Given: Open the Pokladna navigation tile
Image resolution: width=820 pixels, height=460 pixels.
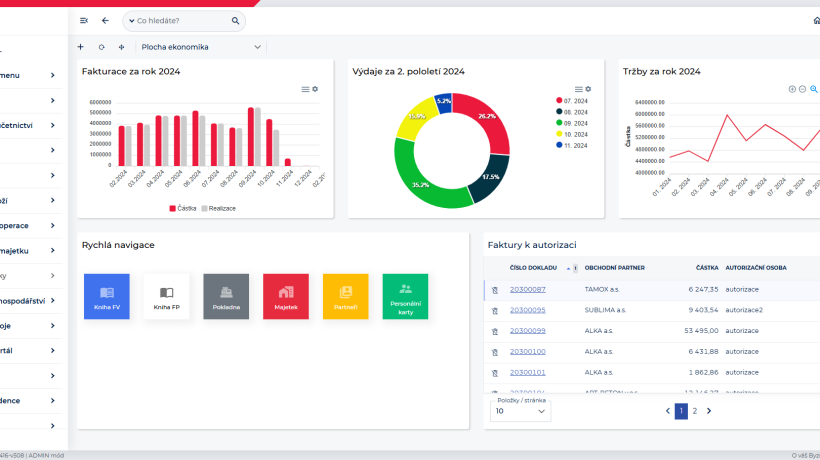Looking at the screenshot, I should pos(226,296).
